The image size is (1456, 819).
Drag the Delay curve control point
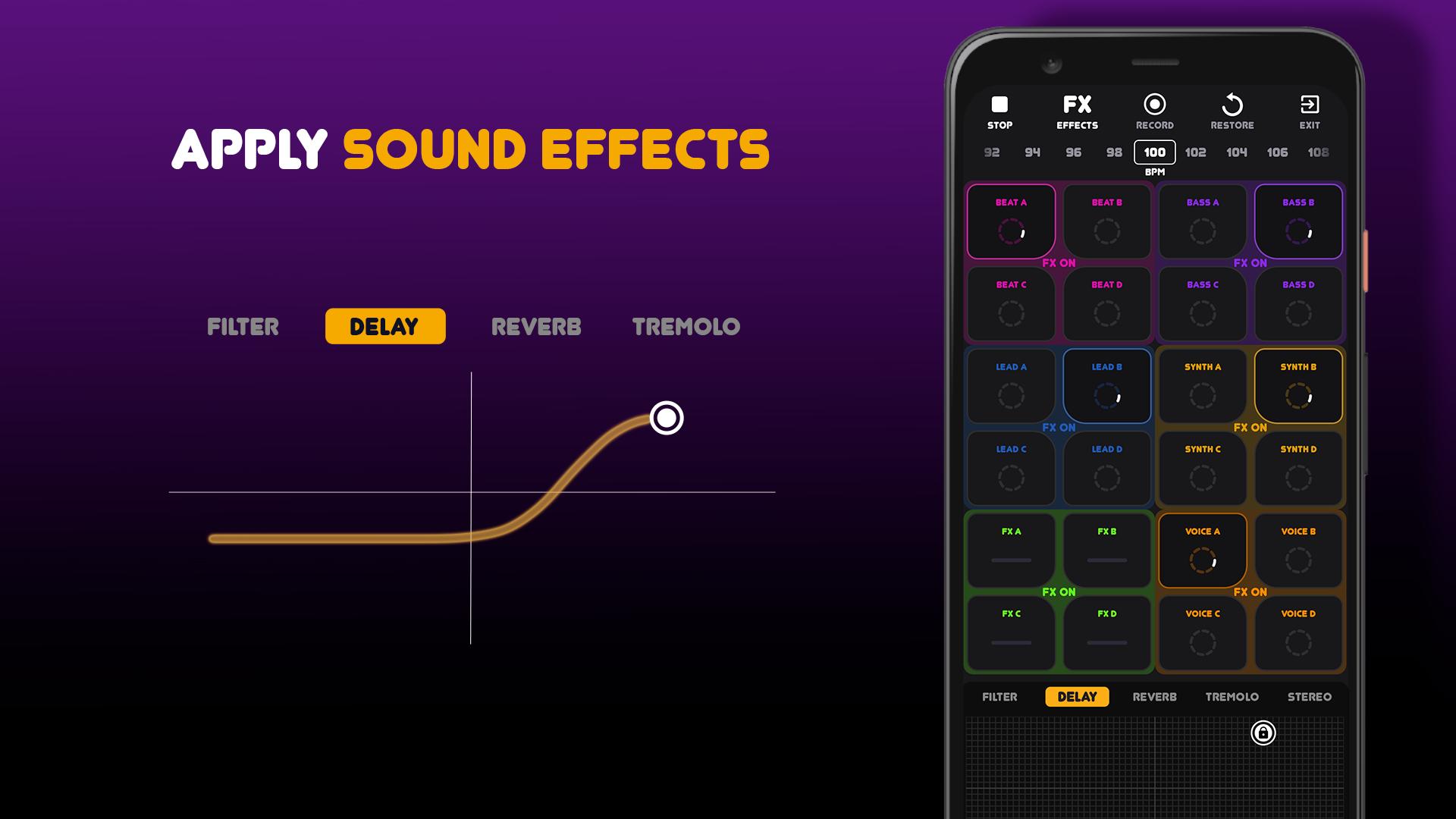pos(666,418)
